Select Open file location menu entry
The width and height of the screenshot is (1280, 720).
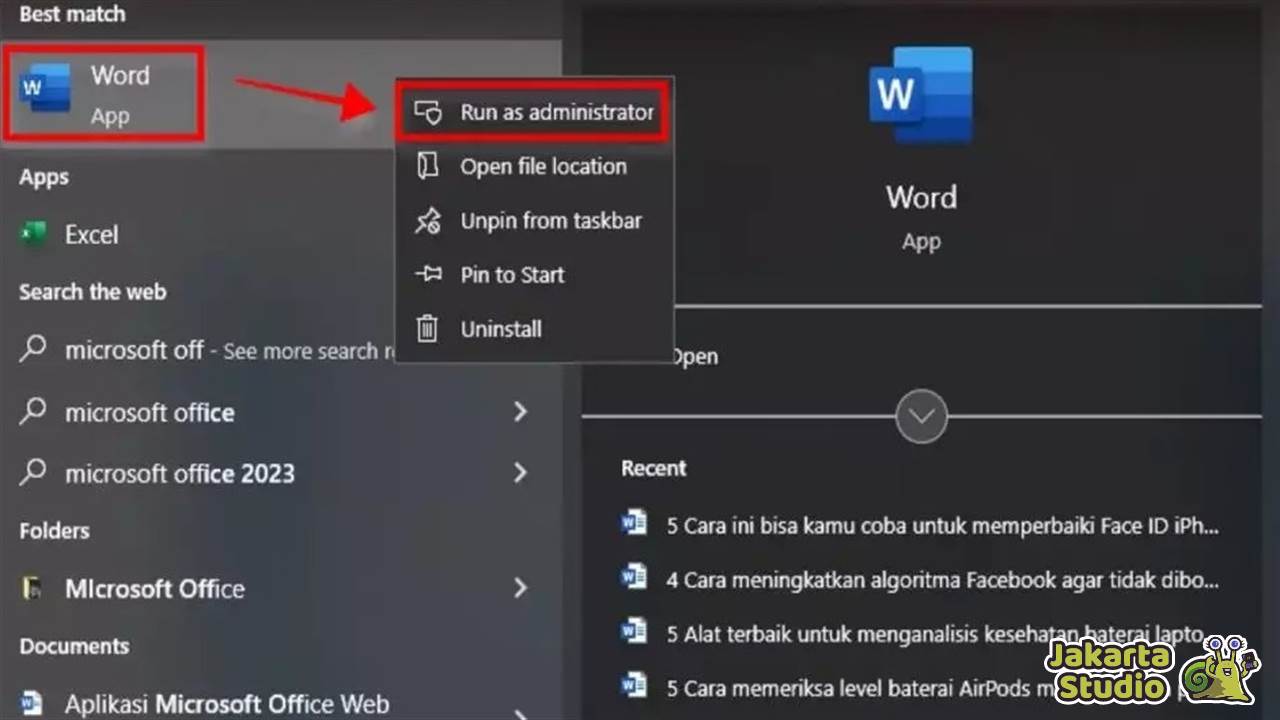(534, 167)
